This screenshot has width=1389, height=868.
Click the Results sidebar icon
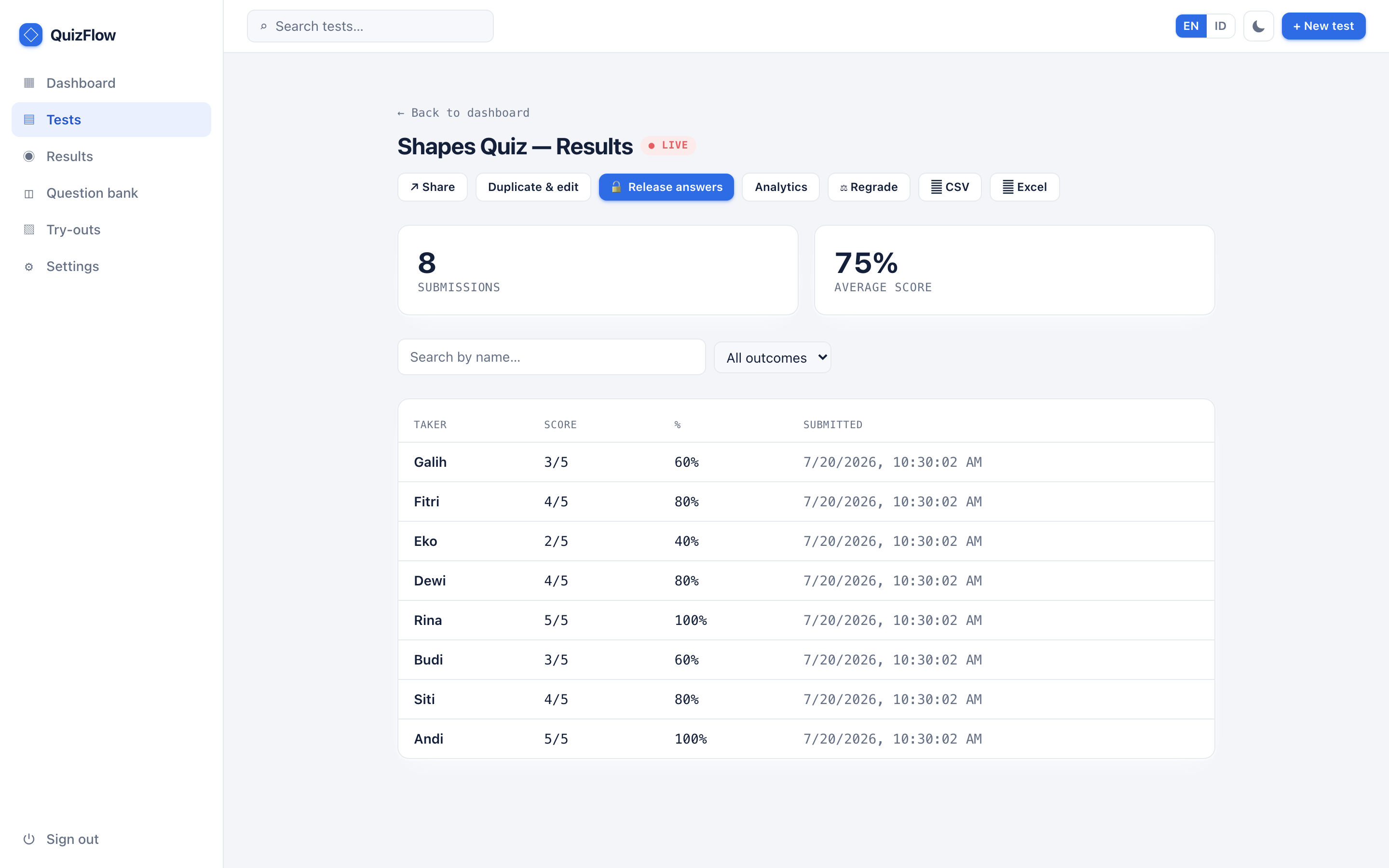pos(29,157)
